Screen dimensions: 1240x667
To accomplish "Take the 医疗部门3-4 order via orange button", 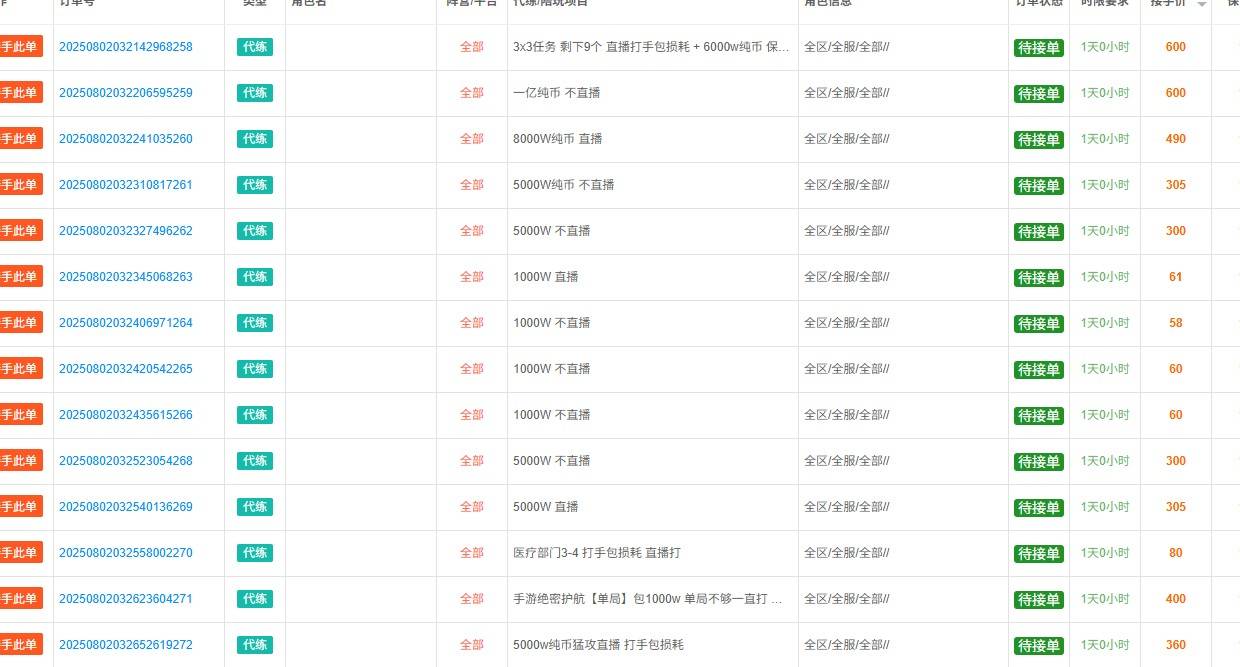I will point(20,553).
